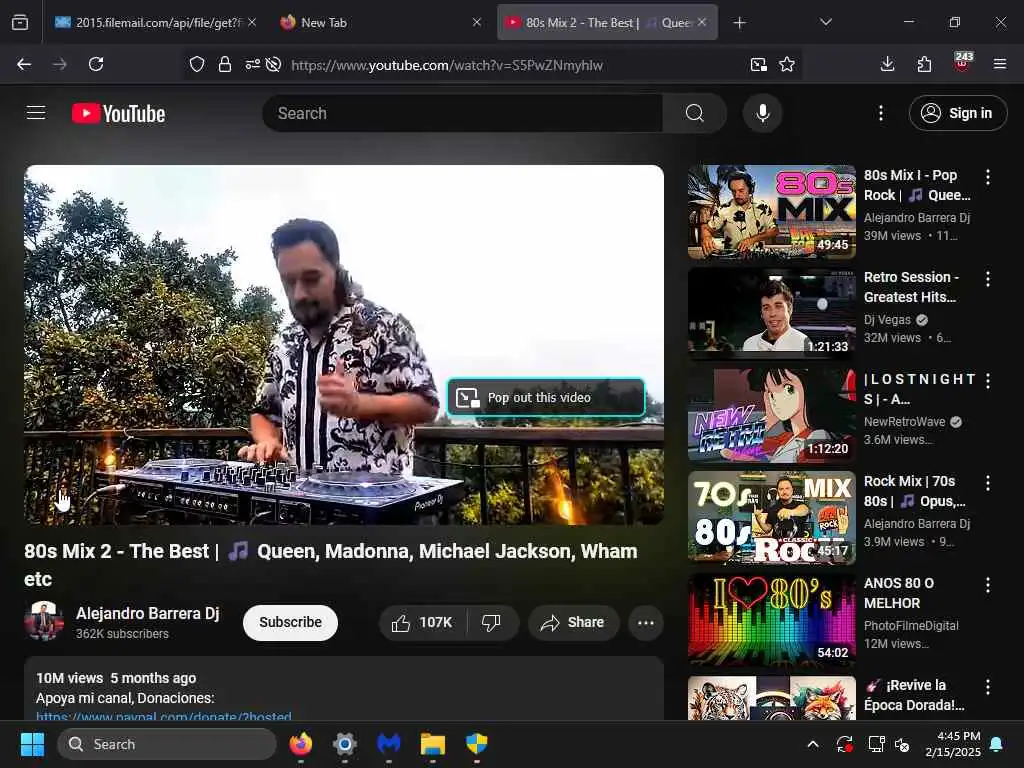
Task: Open the notification bell in taskbar
Action: pyautogui.click(x=997, y=744)
